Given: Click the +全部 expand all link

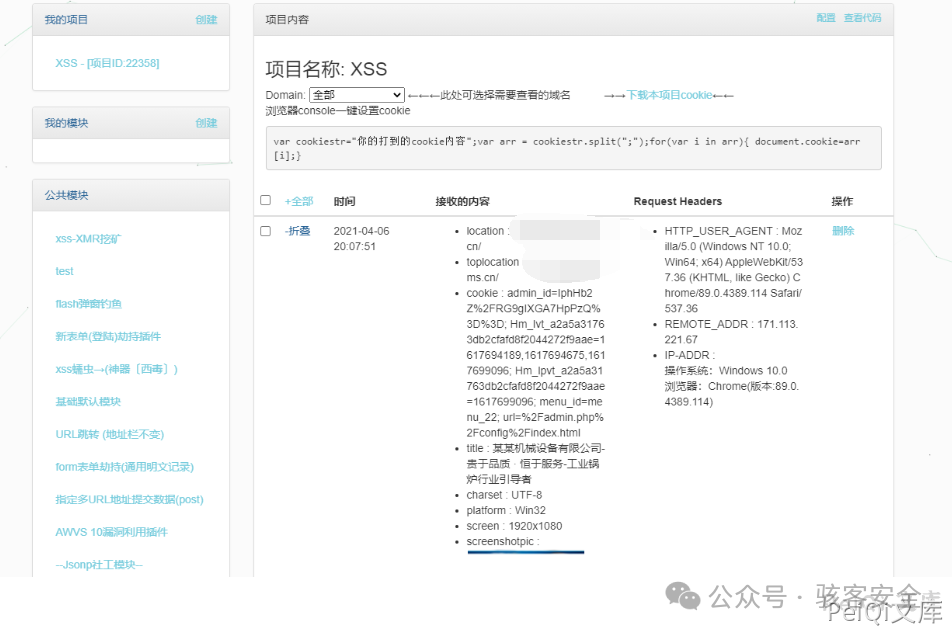Looking at the screenshot, I should point(299,202).
